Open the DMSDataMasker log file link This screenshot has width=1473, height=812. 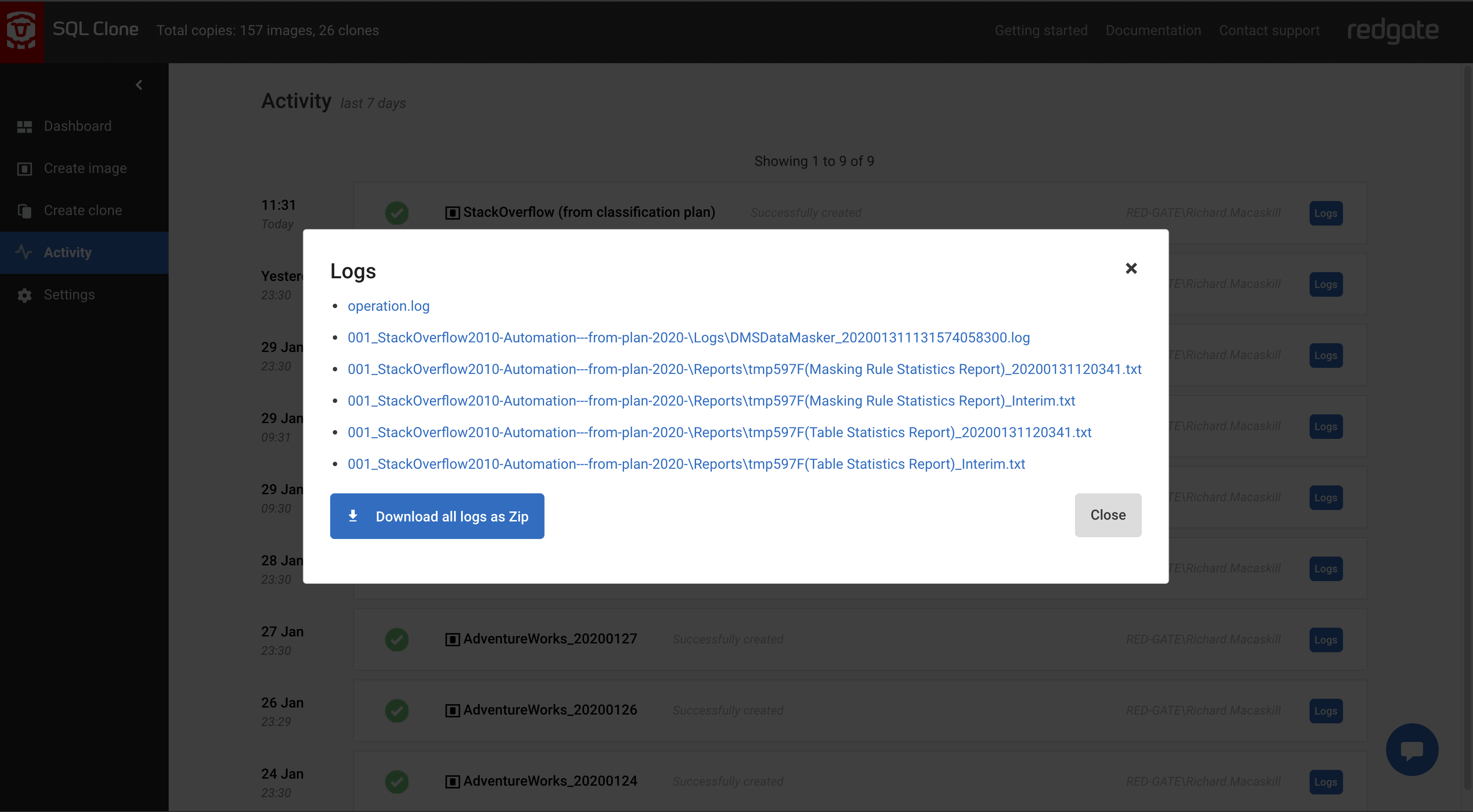(689, 338)
